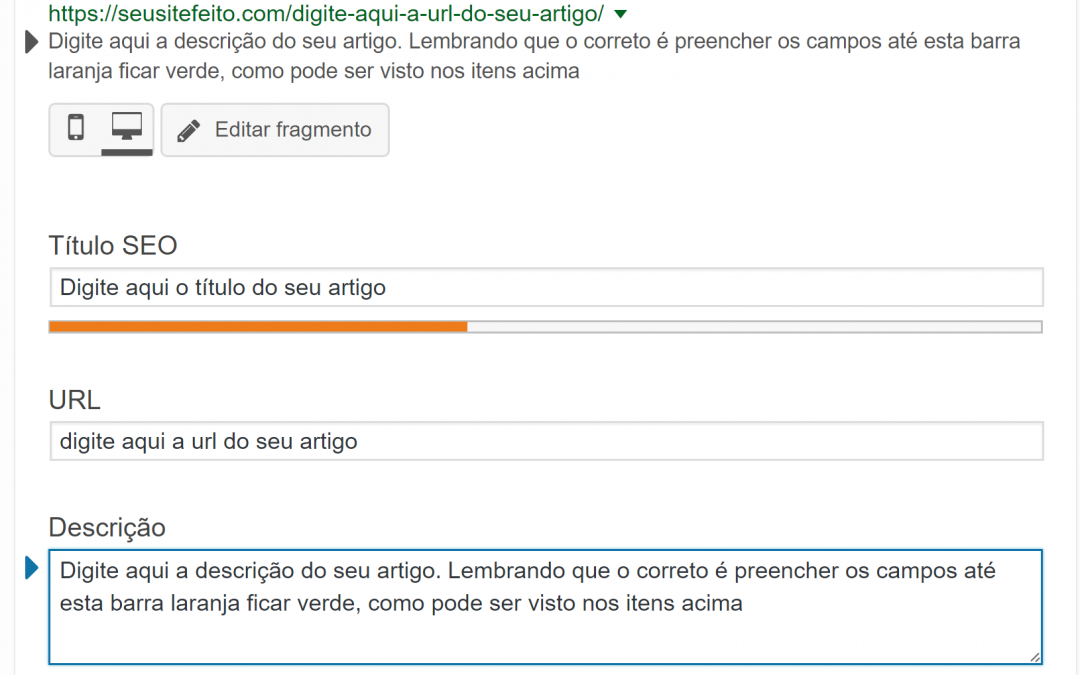Place the cursor after 'itens acima' in the Descrição box
1080x675 pixels.
[x=744, y=603]
